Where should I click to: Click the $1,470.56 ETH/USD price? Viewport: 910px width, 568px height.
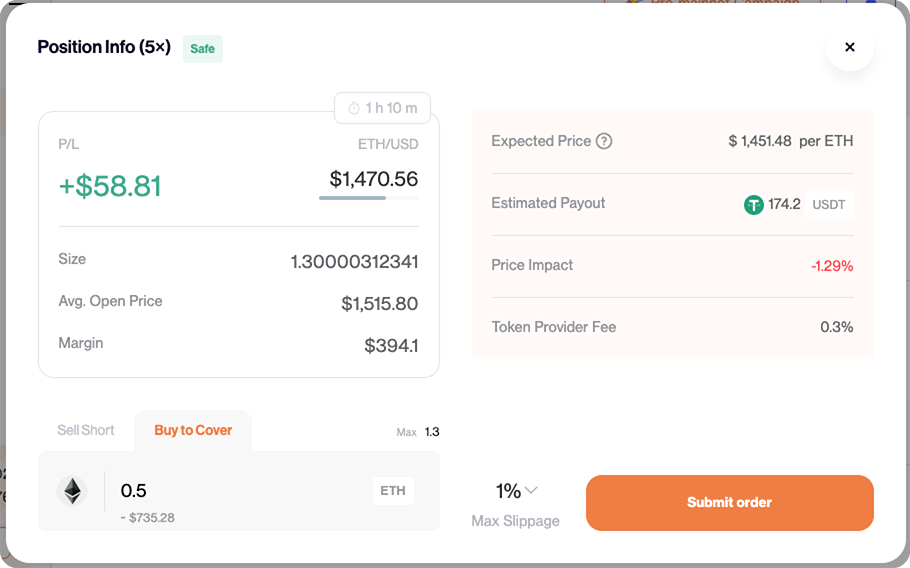click(373, 179)
